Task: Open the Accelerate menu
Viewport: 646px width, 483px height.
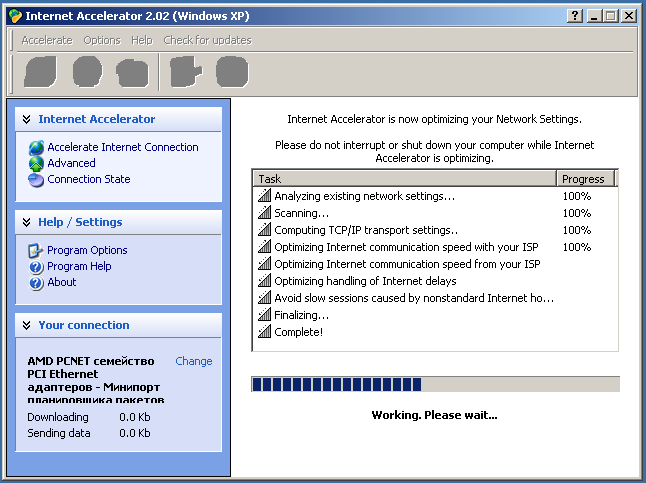Action: (x=47, y=40)
